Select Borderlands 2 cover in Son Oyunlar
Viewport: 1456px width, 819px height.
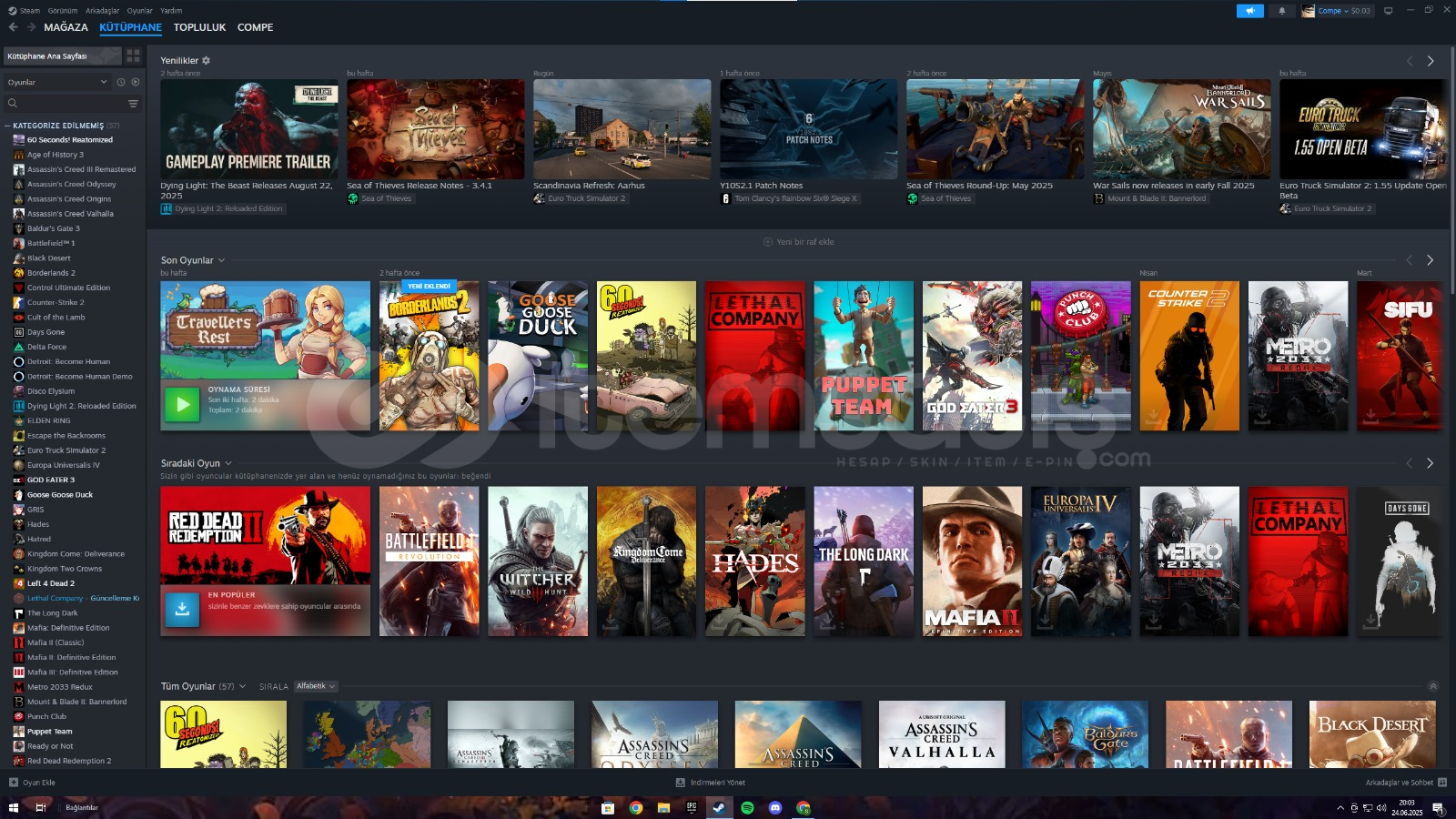(429, 356)
